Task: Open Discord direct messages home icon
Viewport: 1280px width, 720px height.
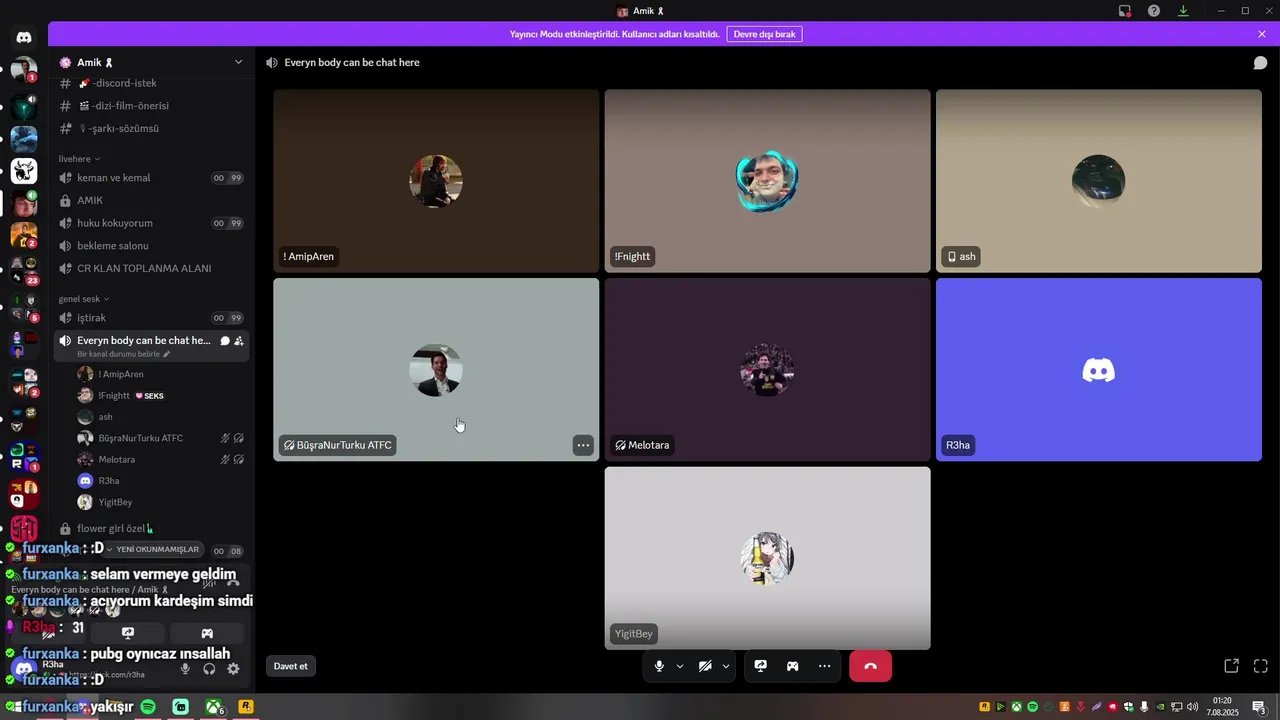Action: pyautogui.click(x=24, y=37)
